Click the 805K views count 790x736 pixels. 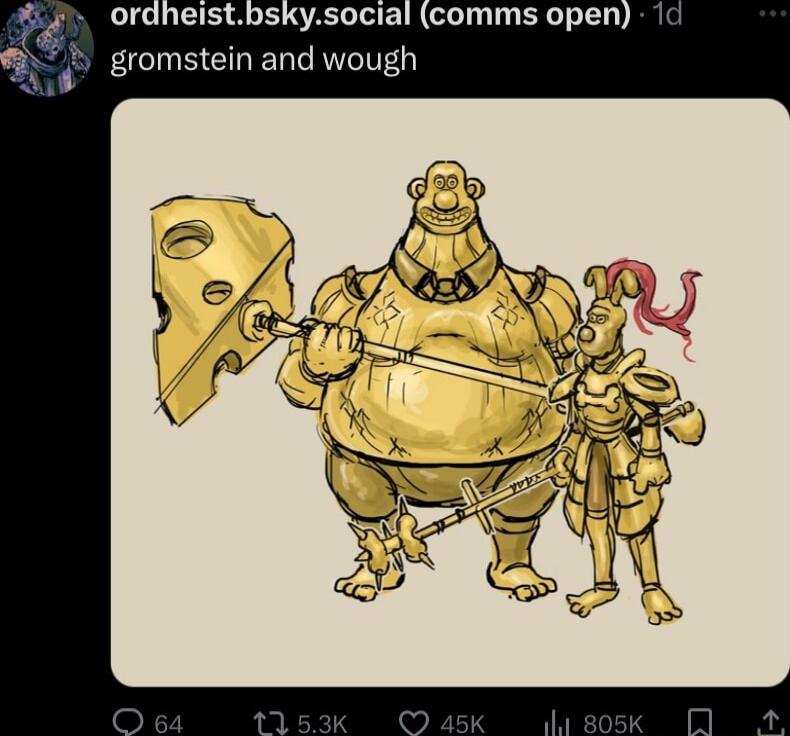tap(613, 724)
